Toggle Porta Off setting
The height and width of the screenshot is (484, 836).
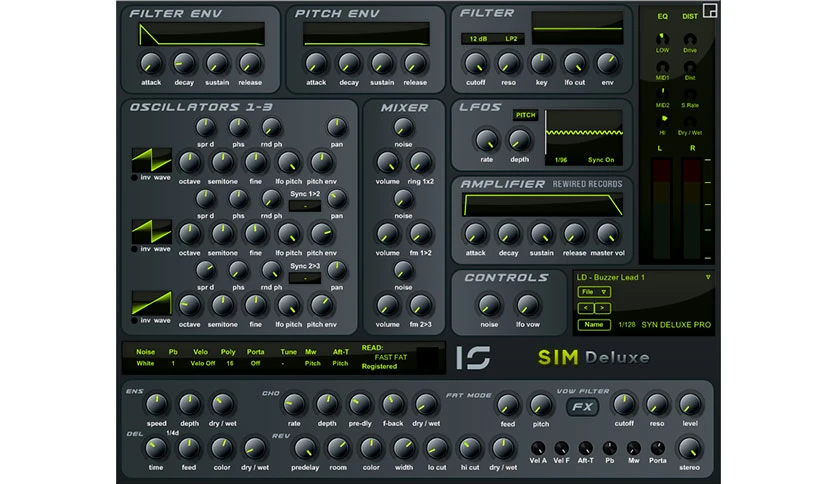coord(255,364)
